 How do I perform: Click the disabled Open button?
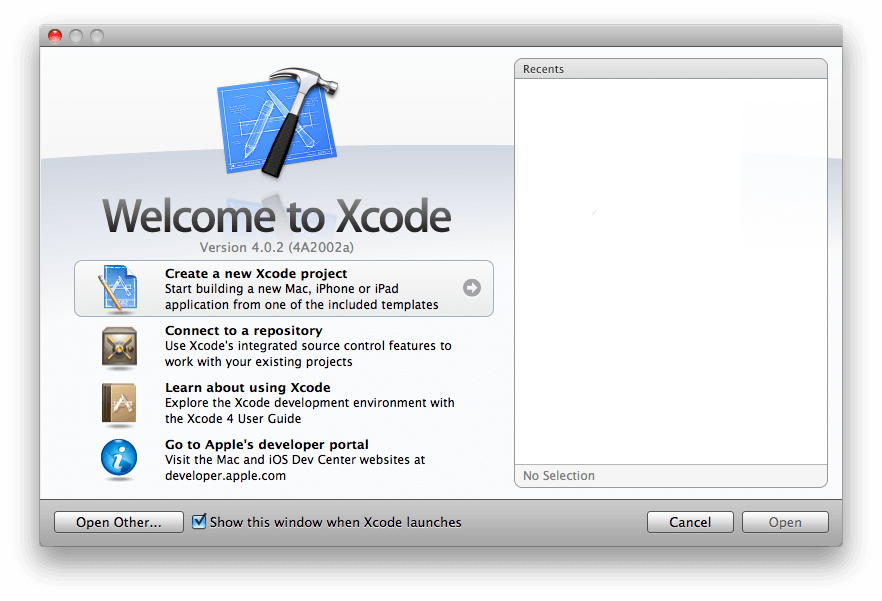(785, 522)
